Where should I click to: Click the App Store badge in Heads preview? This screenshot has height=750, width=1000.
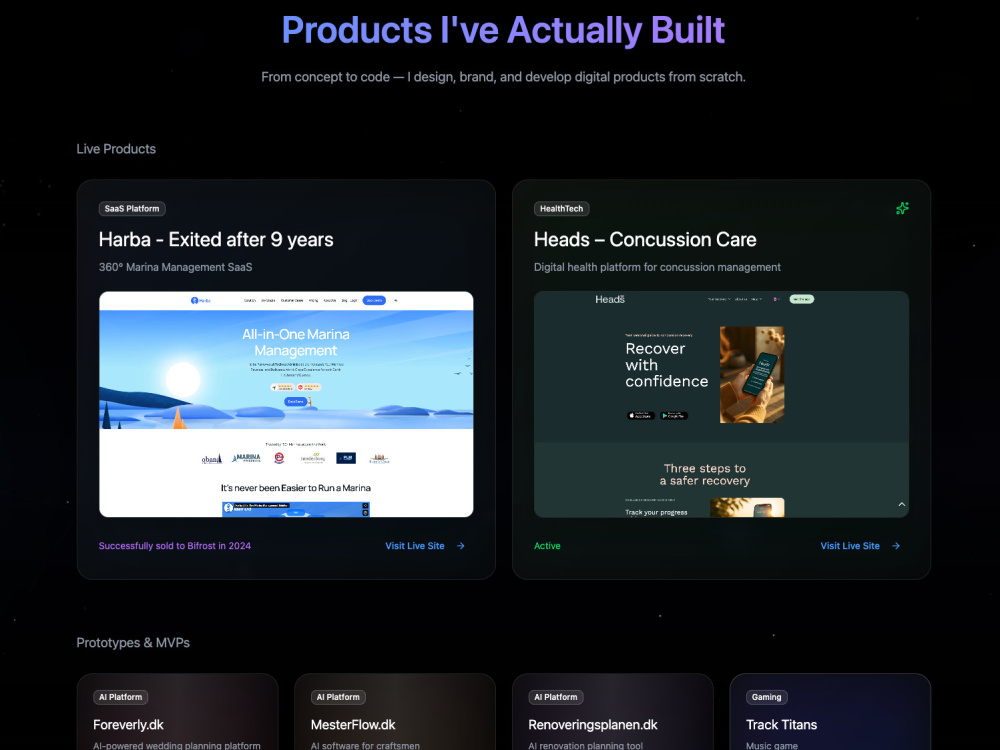pos(640,415)
